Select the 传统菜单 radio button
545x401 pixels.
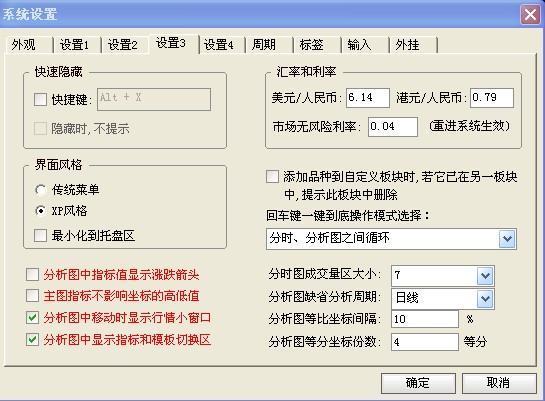(40, 190)
